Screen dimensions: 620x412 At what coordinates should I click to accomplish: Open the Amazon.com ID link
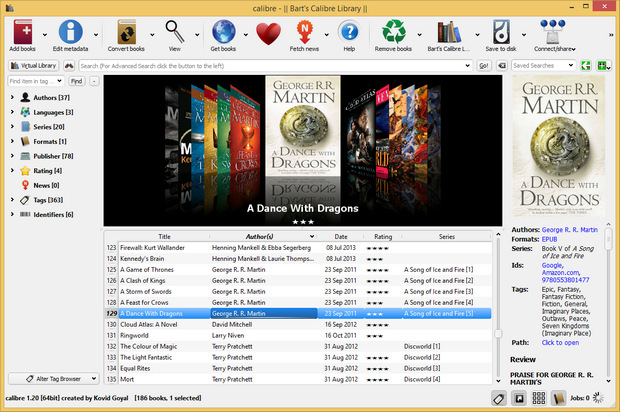[560, 272]
